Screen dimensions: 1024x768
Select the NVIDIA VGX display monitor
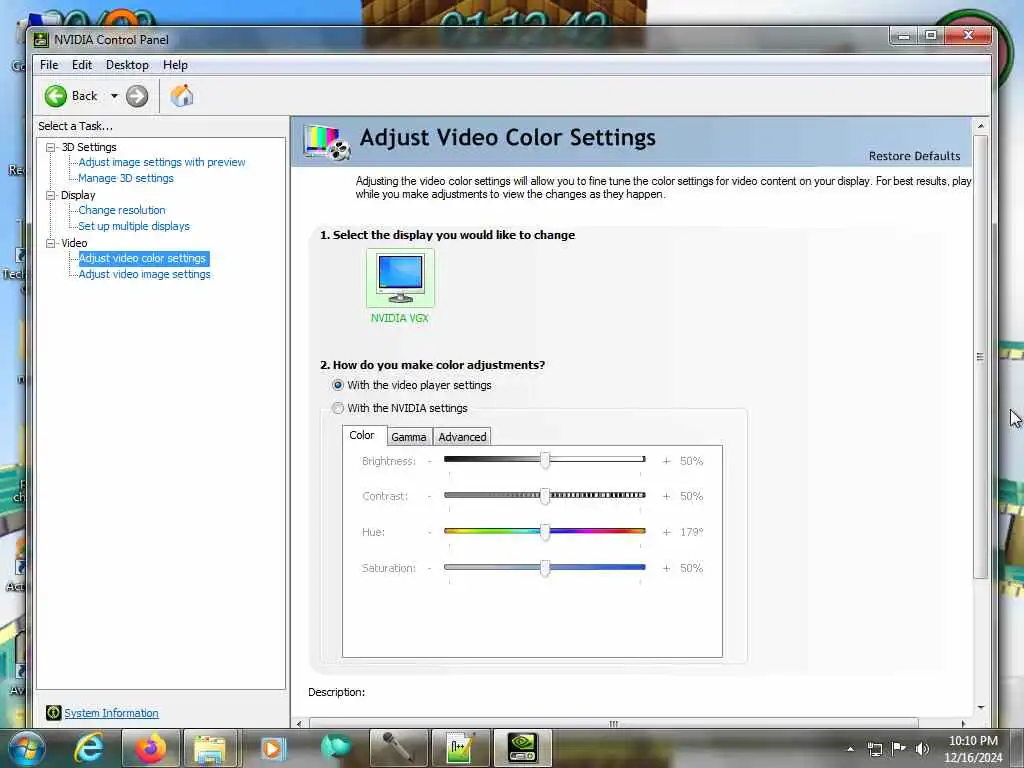tap(400, 278)
